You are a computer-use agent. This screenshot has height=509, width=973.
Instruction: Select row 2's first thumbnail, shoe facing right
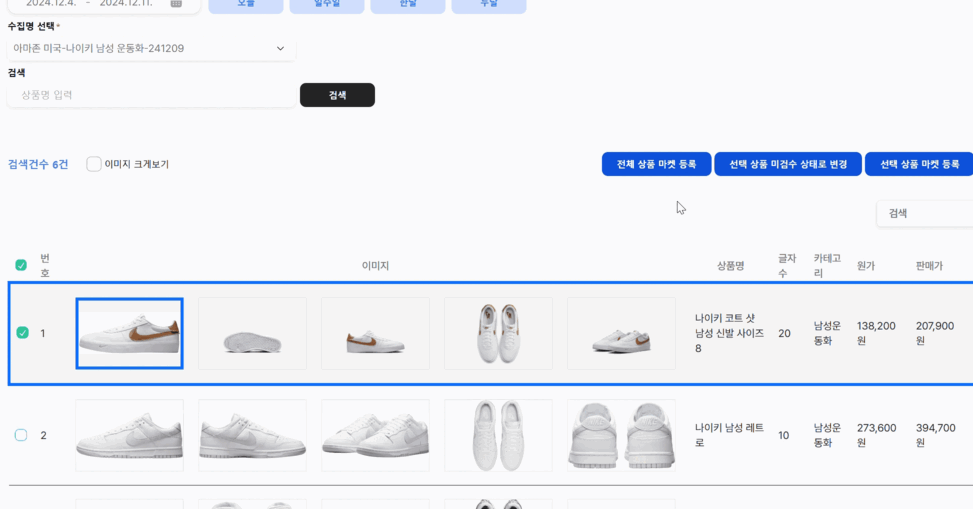(129, 435)
